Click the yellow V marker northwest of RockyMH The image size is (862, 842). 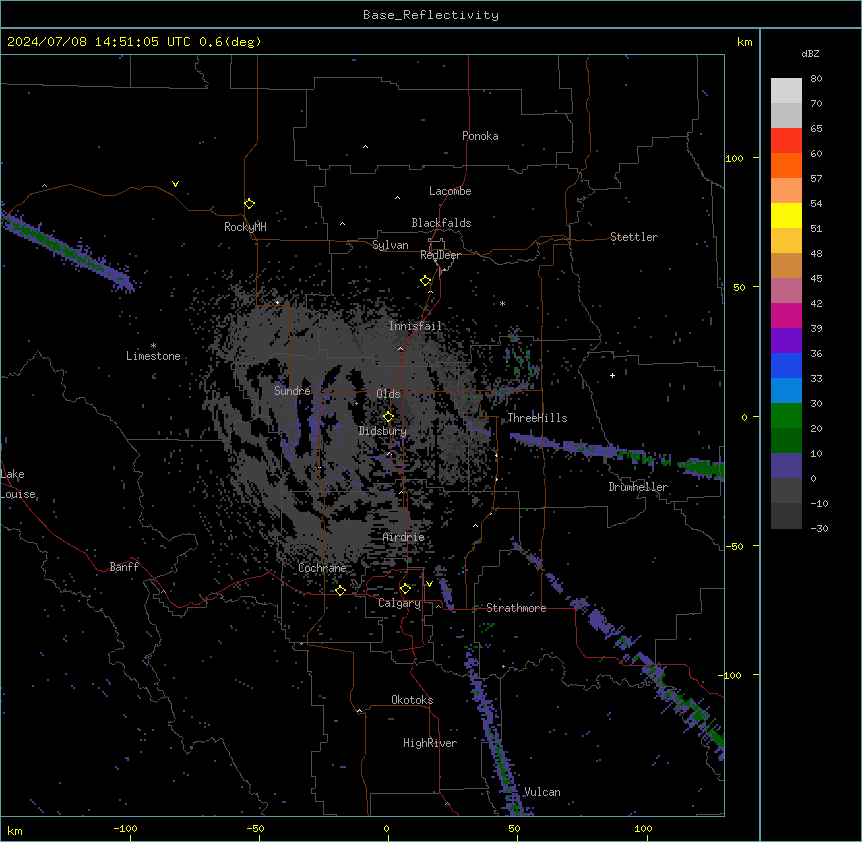point(175,184)
